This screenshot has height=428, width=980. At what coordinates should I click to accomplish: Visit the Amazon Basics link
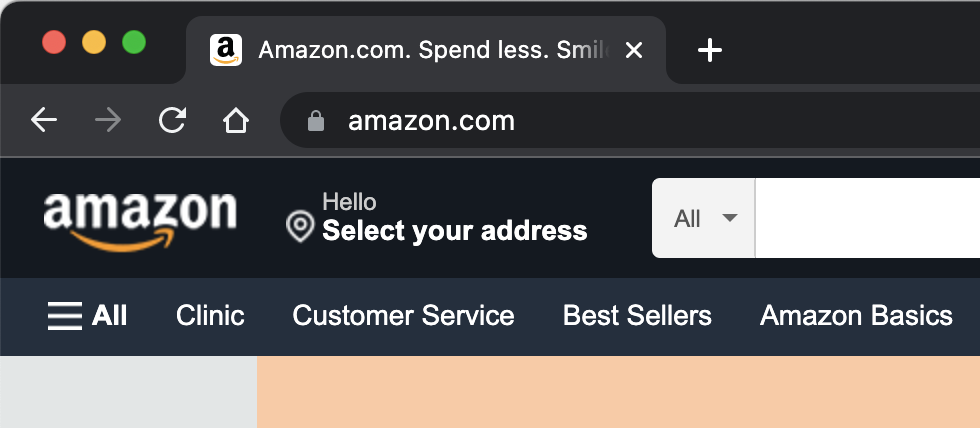coord(856,316)
